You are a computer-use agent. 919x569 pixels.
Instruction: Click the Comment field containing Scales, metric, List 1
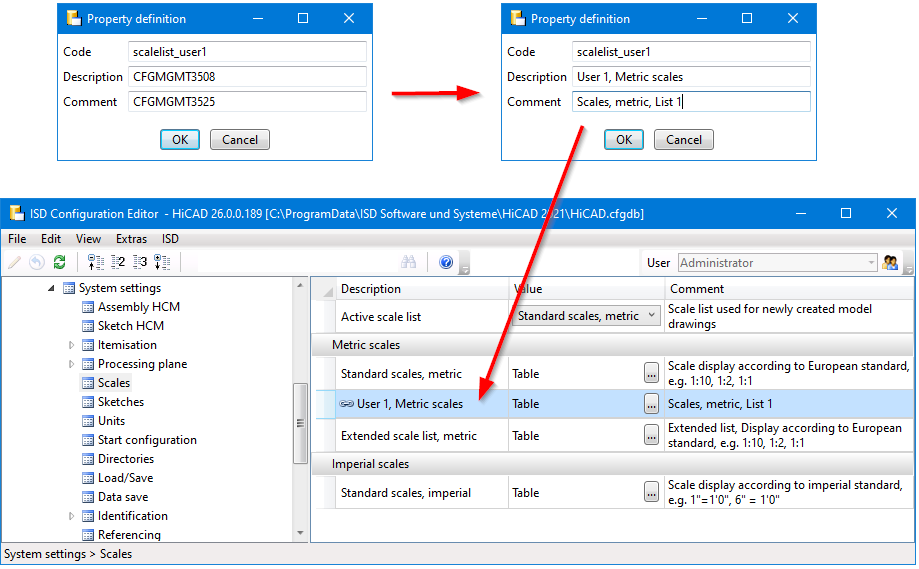[691, 102]
